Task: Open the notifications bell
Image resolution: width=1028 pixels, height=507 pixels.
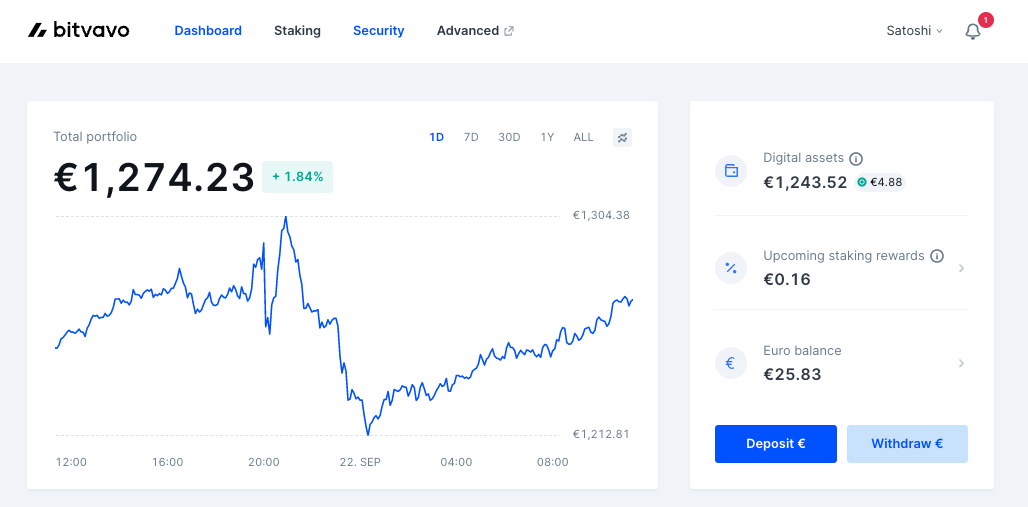Action: [x=973, y=31]
